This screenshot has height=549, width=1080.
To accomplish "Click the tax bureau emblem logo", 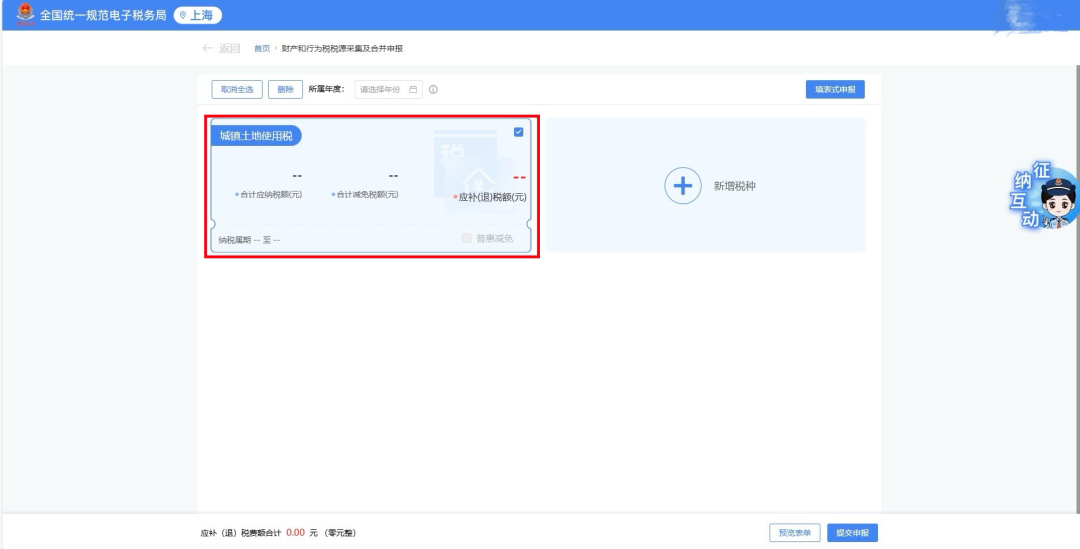I will [24, 14].
